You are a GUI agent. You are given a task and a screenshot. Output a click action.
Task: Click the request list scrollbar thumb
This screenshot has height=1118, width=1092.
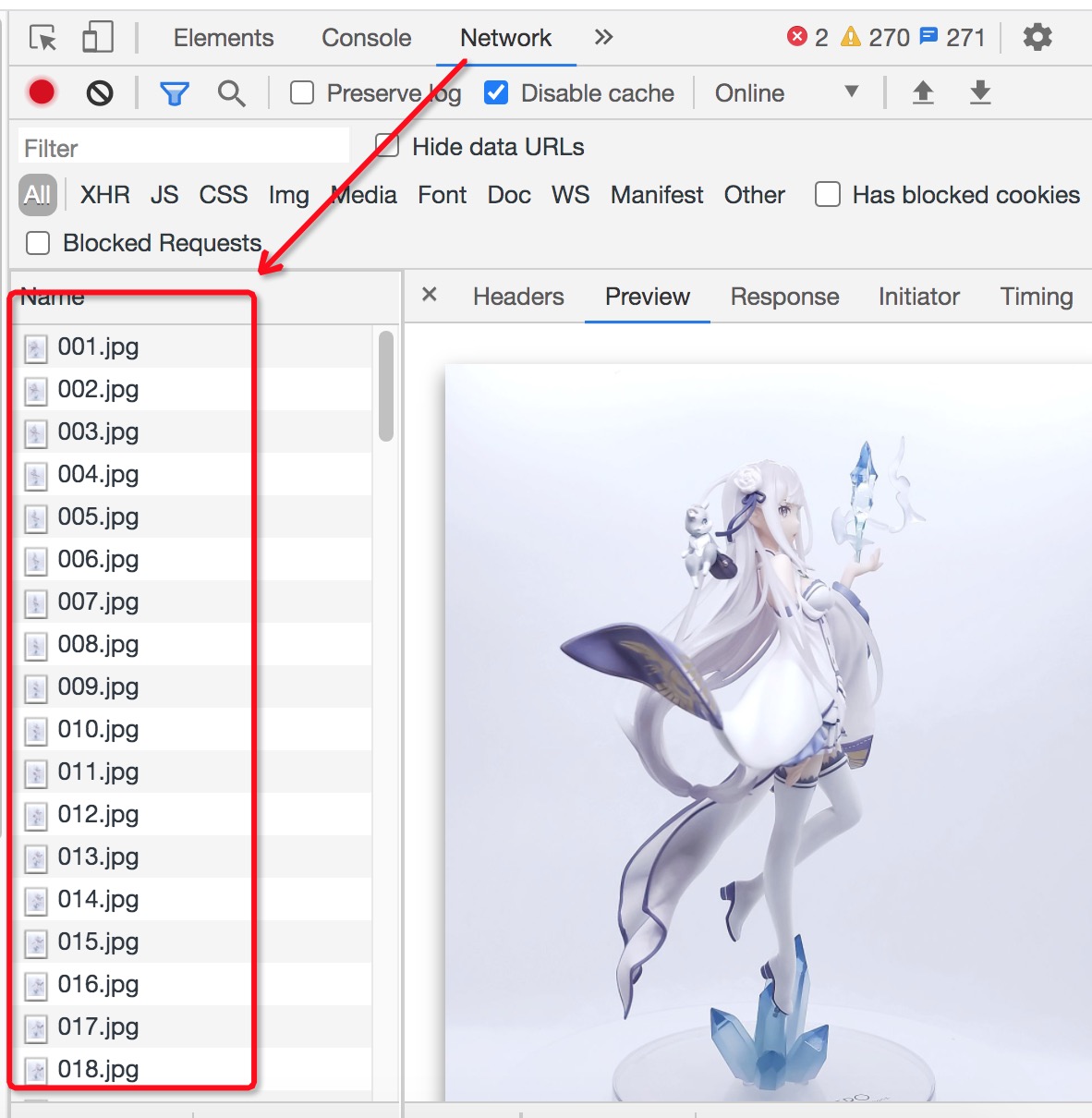coord(386,386)
